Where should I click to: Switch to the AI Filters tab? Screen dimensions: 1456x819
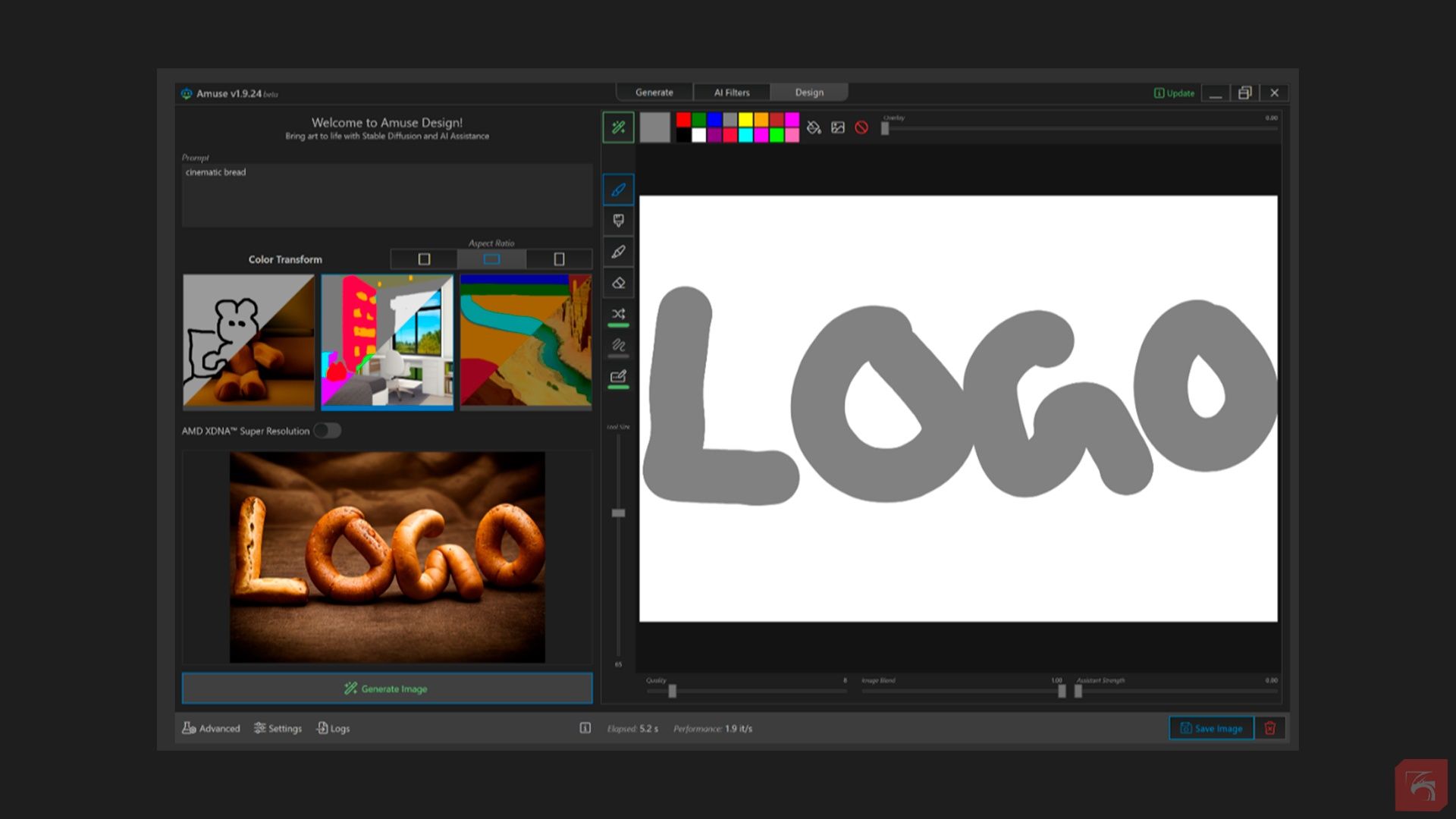731,93
